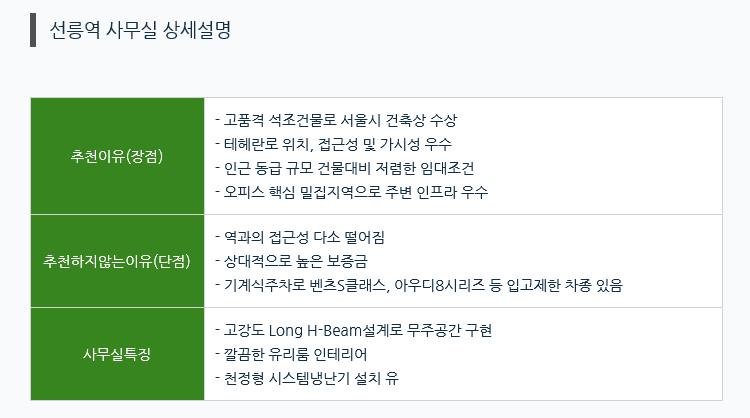Select the green 사무실특징 header cell
Screen dimensions: 750x418
(x=117, y=354)
